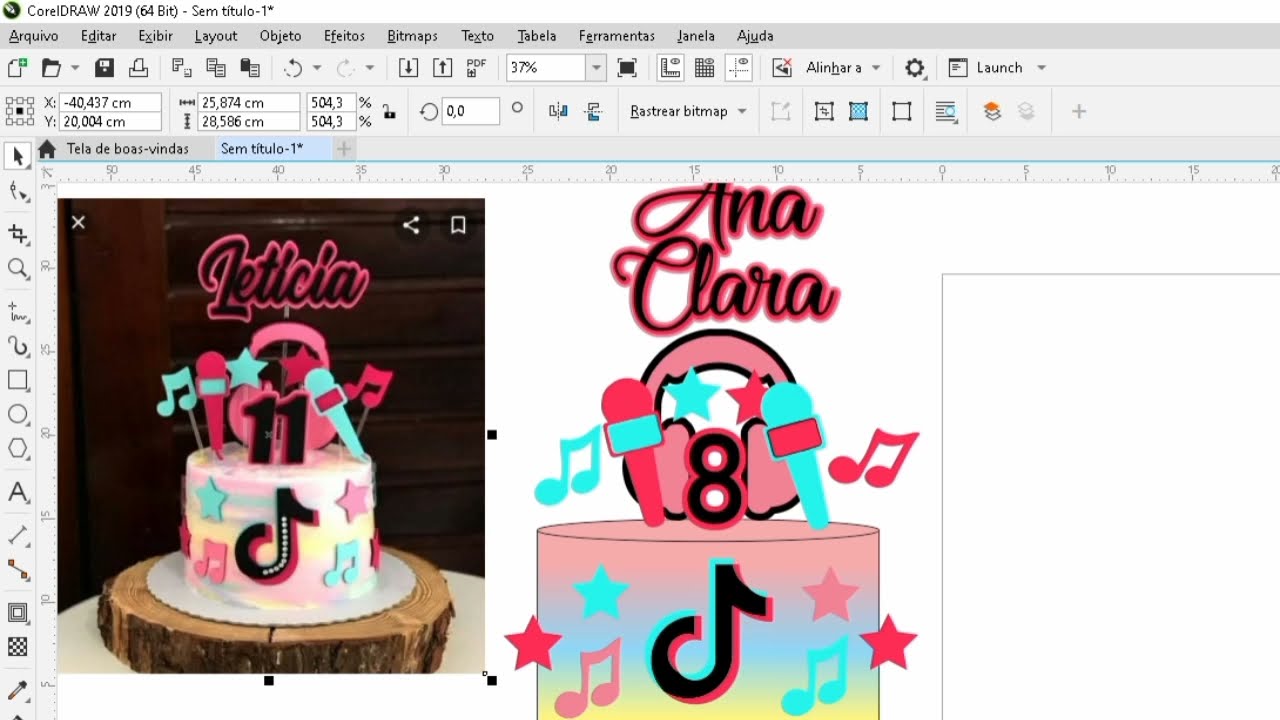Open the Arquivo menu
The width and height of the screenshot is (1280, 720).
[34, 36]
